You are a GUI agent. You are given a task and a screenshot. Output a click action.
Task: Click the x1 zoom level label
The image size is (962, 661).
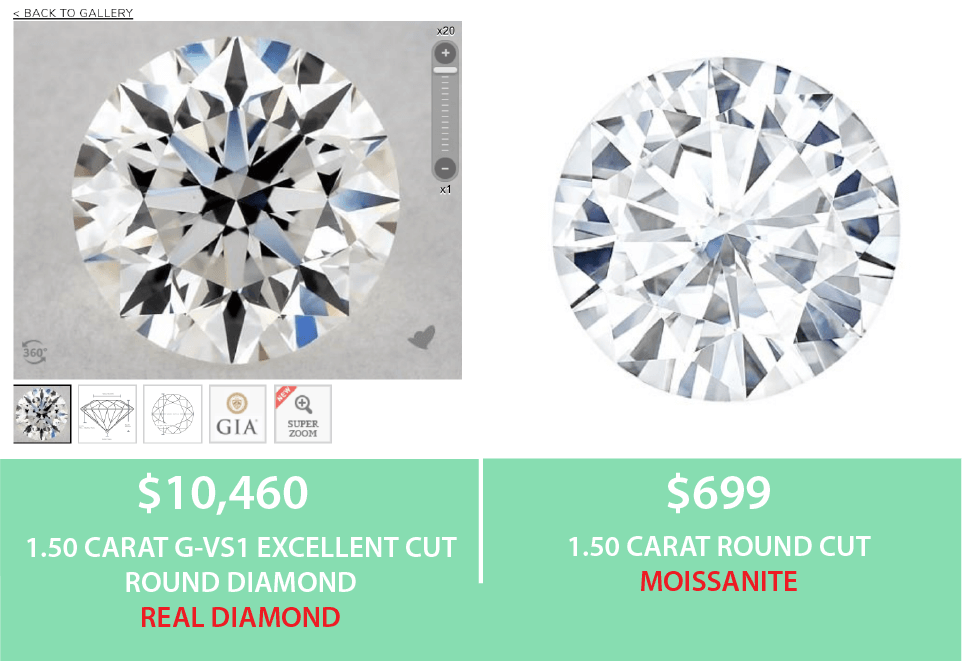click(445, 190)
